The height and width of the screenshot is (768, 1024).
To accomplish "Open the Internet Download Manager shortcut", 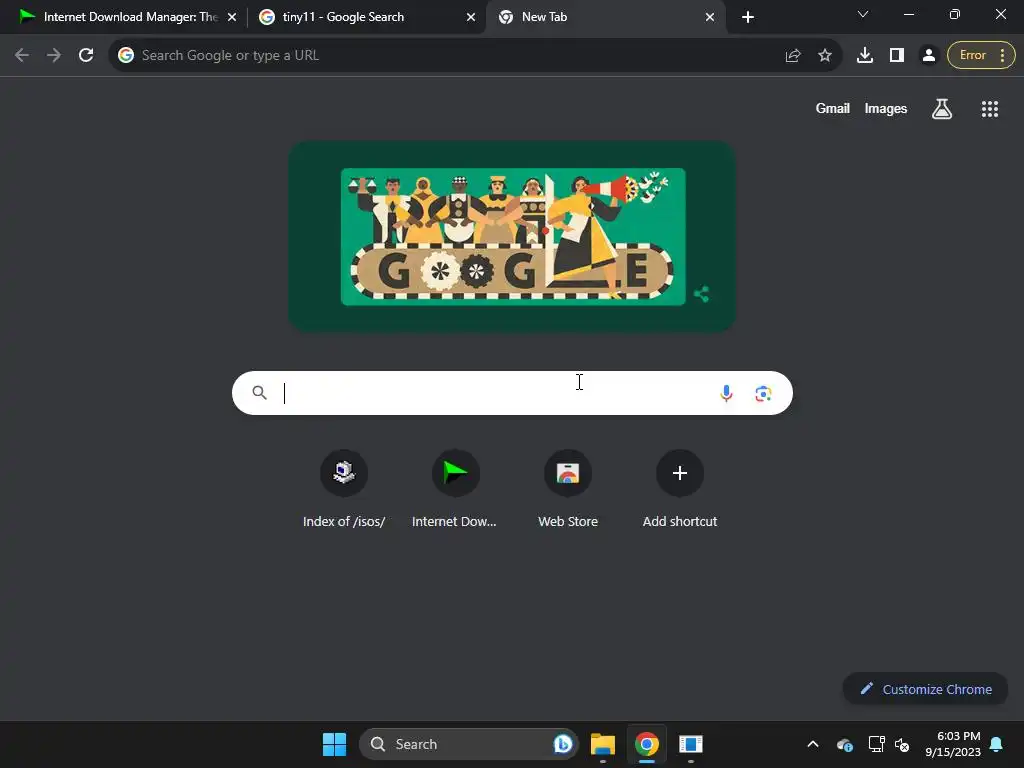I will 455,489.
